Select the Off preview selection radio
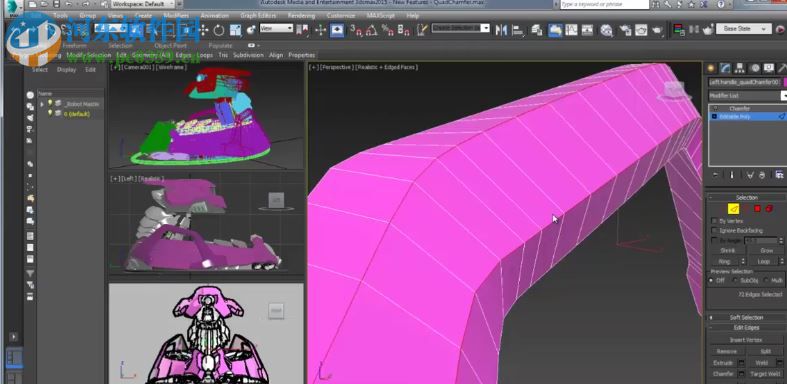 [711, 281]
